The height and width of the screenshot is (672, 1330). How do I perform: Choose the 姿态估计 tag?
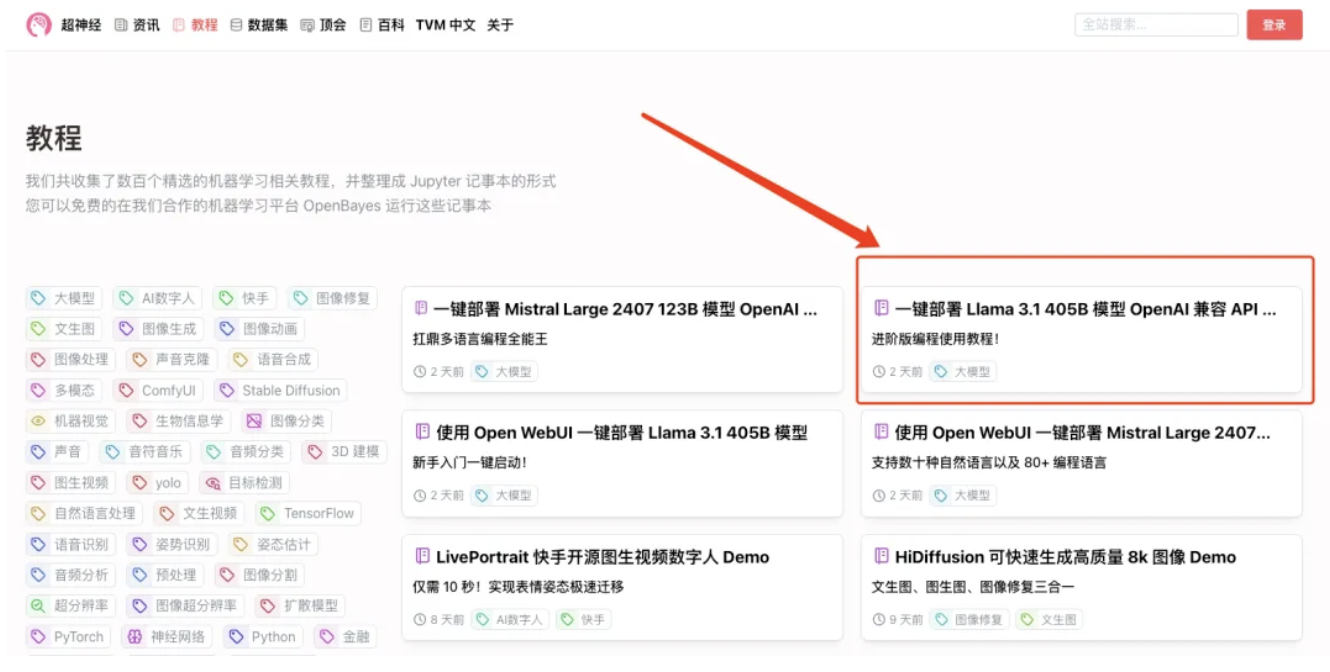point(272,545)
